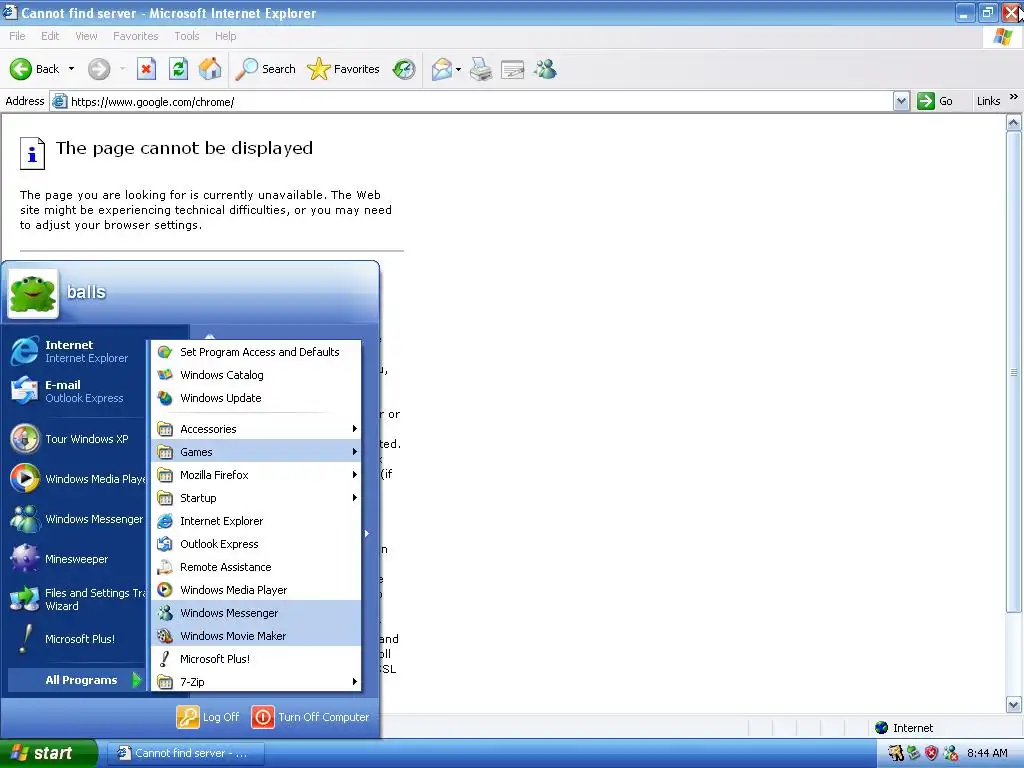Click the History clock icon
The image size is (1024, 768).
404,69
